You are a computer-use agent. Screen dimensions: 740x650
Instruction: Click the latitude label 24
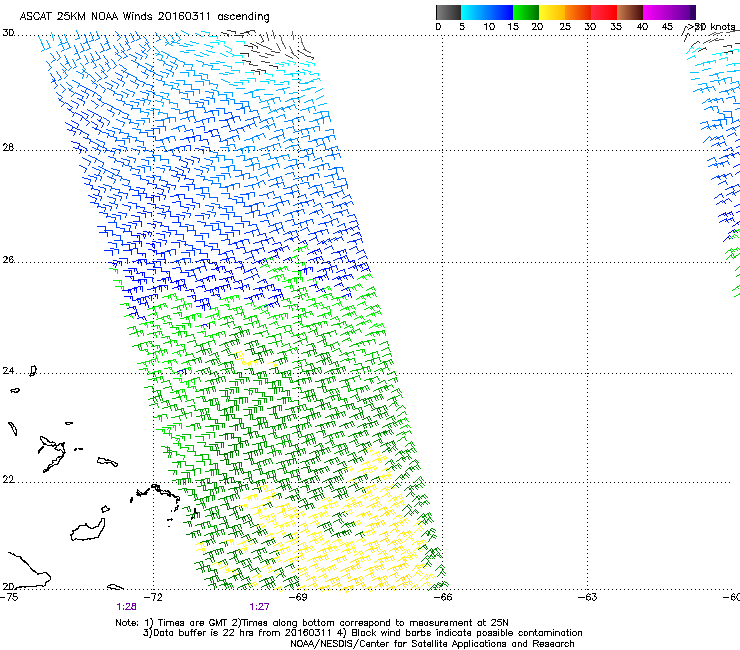pyautogui.click(x=8, y=371)
